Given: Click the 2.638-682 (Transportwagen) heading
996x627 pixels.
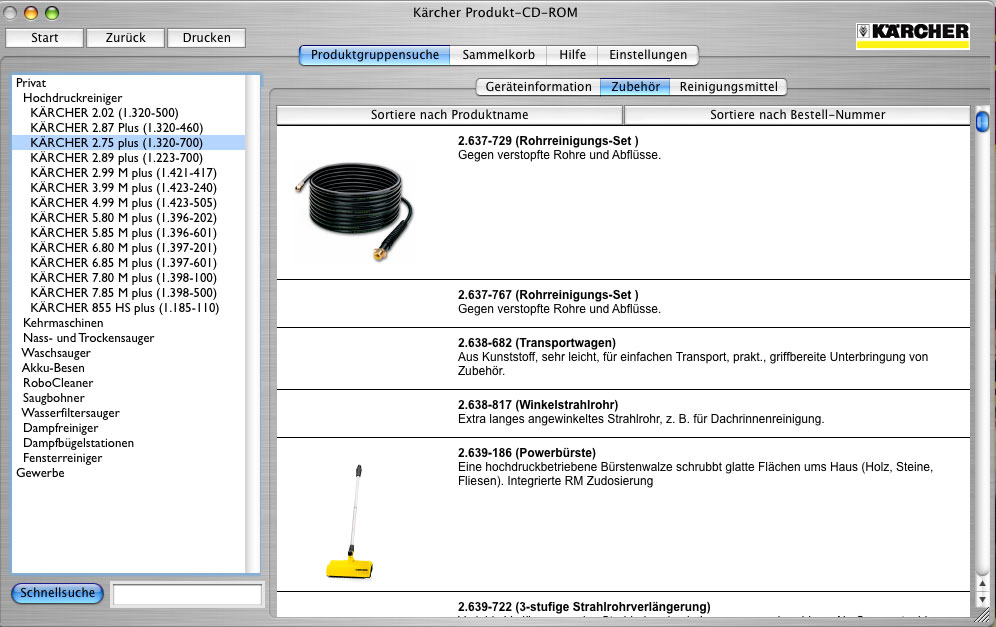Looking at the screenshot, I should pyautogui.click(x=537, y=343).
